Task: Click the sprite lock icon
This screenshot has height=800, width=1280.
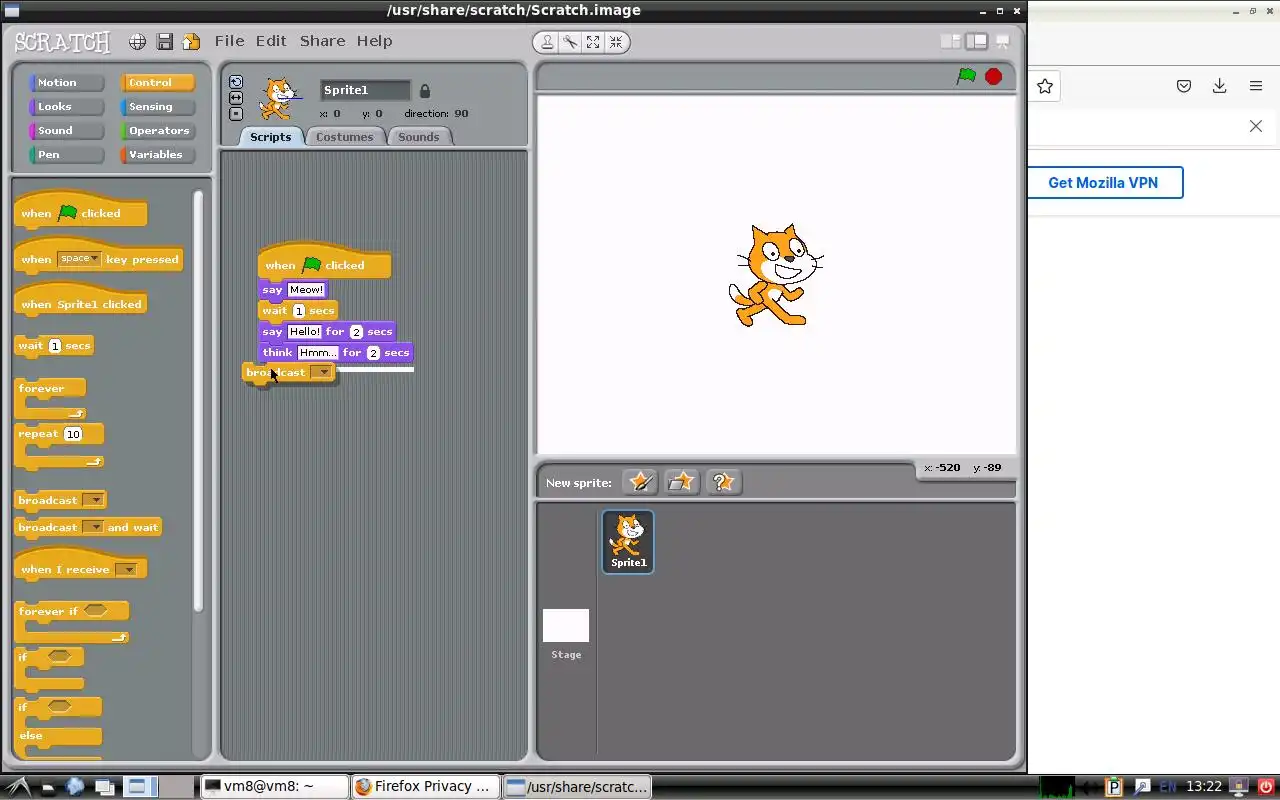Action: [425, 91]
